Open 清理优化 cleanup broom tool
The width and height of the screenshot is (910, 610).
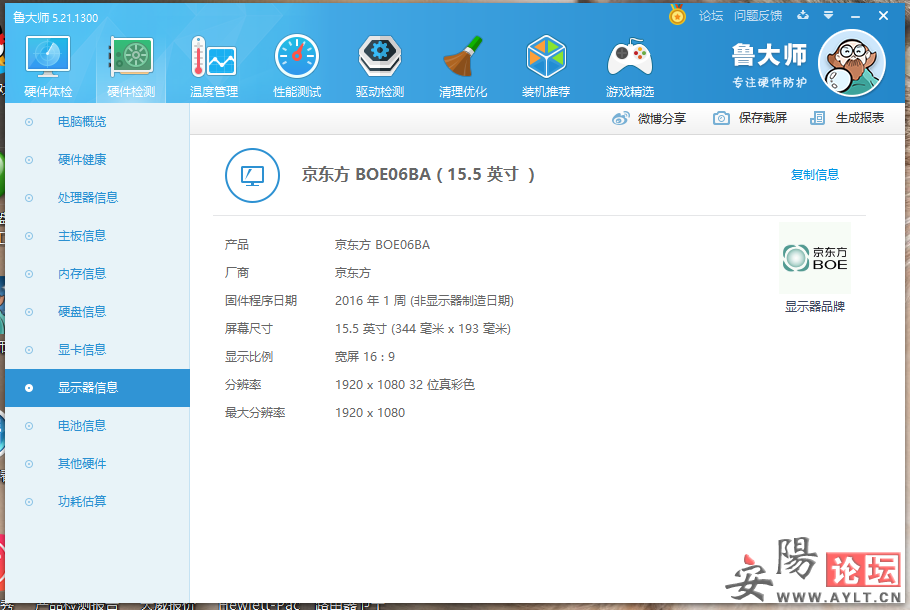pos(463,66)
